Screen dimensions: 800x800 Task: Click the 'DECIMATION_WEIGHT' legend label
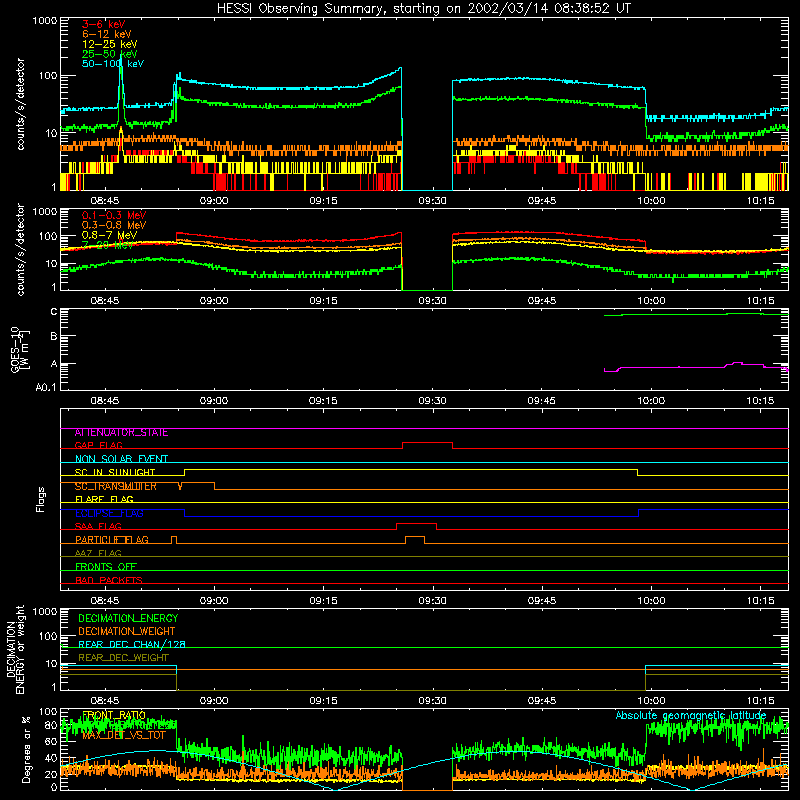[127, 631]
